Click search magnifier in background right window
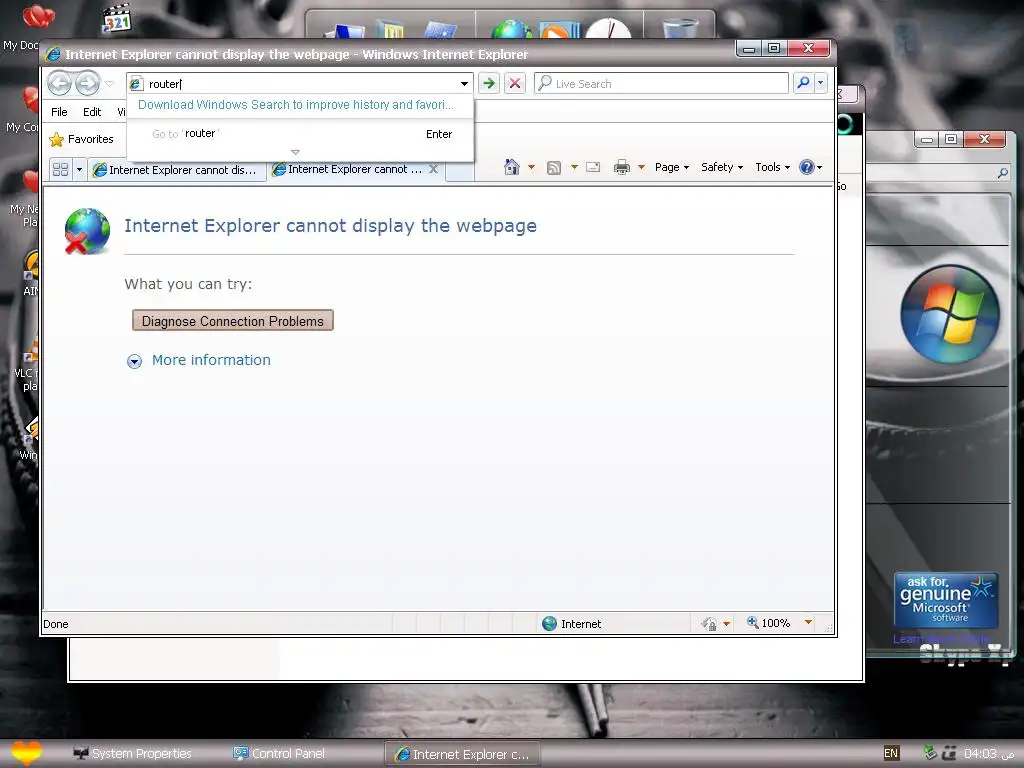 click(x=1002, y=172)
